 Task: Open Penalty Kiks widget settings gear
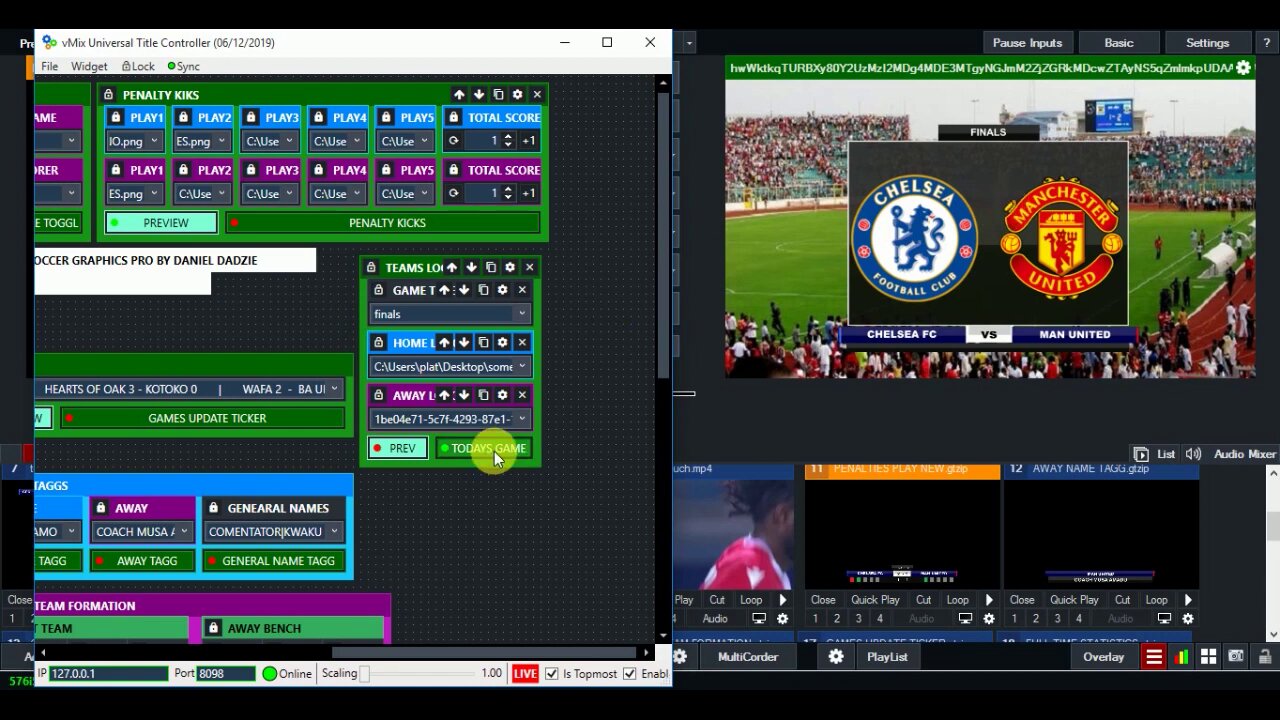pyautogui.click(x=517, y=95)
